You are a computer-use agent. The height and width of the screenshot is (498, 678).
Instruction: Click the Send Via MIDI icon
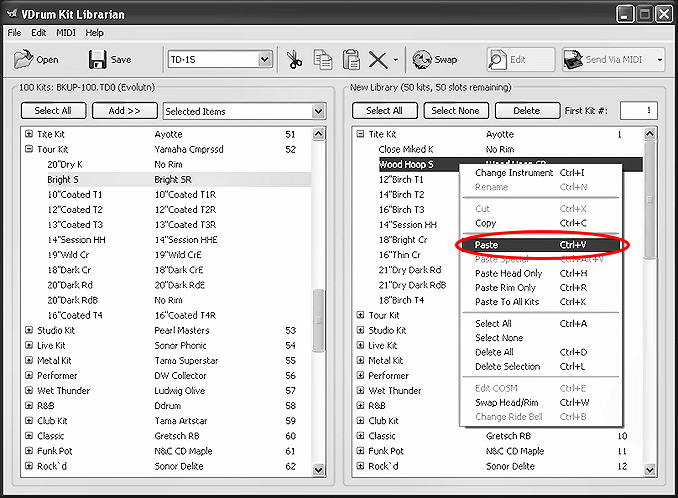(x=573, y=60)
